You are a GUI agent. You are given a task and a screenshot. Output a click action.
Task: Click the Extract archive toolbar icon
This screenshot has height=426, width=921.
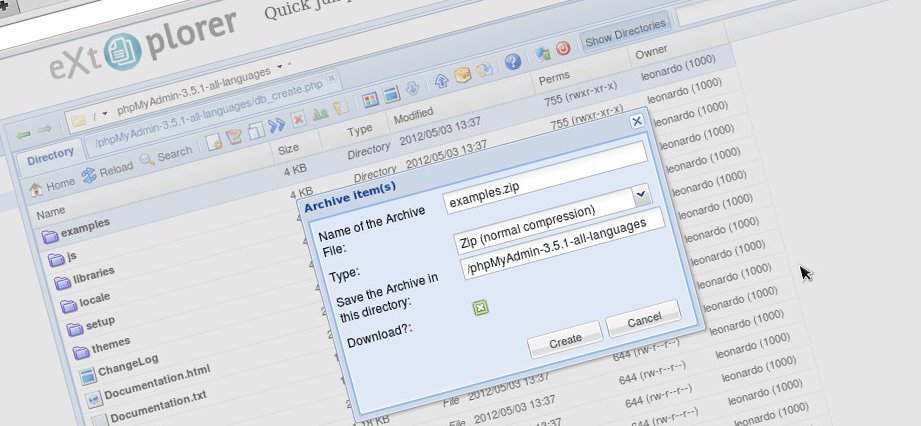pyautogui.click(x=484, y=69)
